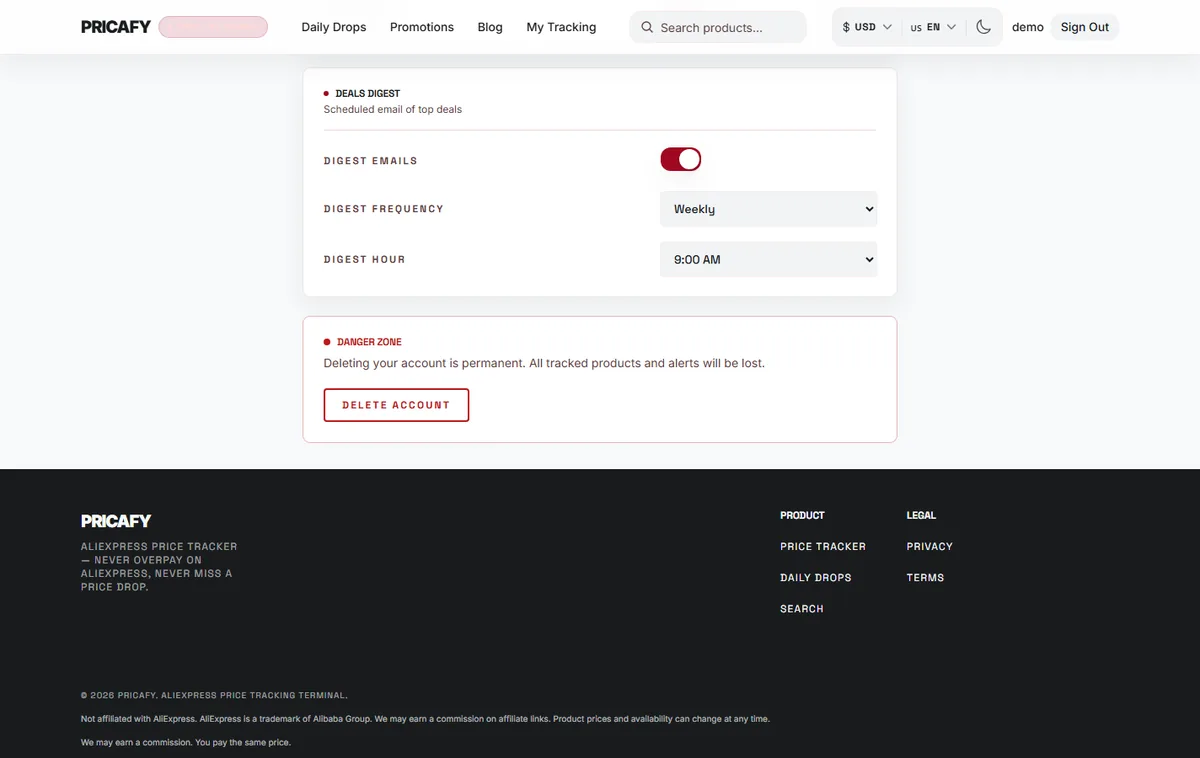Screen dimensions: 1200x758
Task: Click the search magnifier icon
Action: (x=647, y=27)
